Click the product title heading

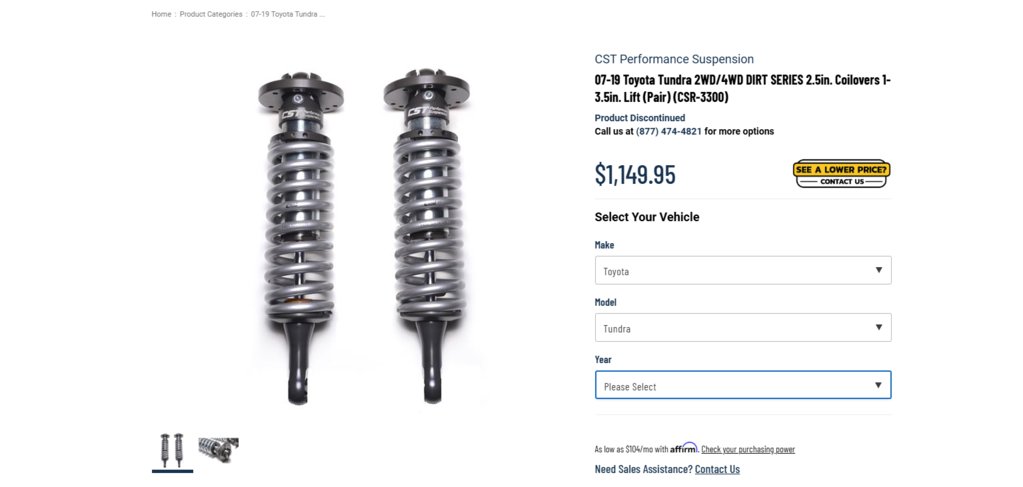pyautogui.click(x=742, y=89)
